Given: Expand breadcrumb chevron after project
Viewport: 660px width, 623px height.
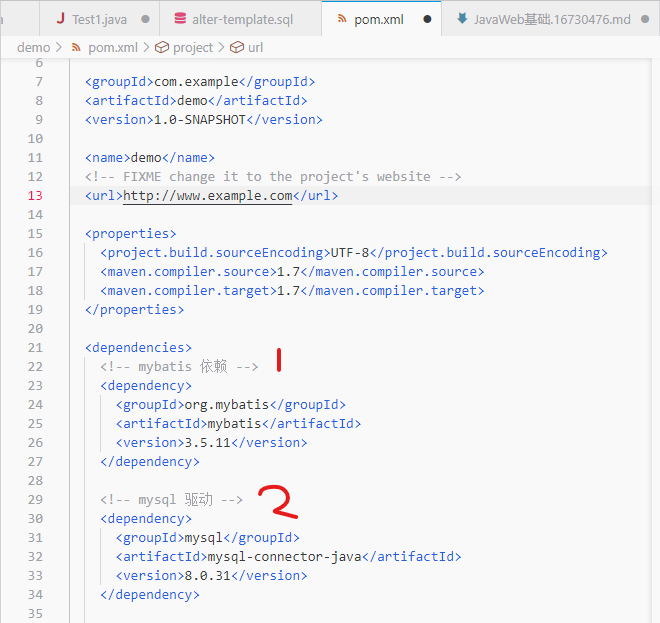Looking at the screenshot, I should point(221,47).
